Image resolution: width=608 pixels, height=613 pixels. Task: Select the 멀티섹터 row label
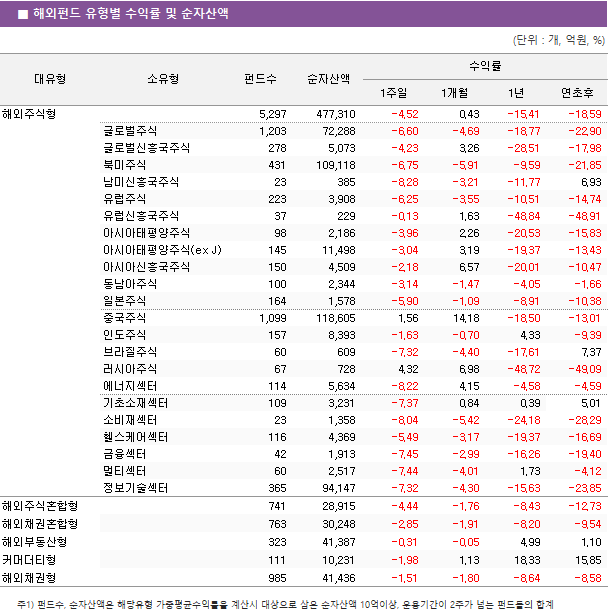click(124, 471)
